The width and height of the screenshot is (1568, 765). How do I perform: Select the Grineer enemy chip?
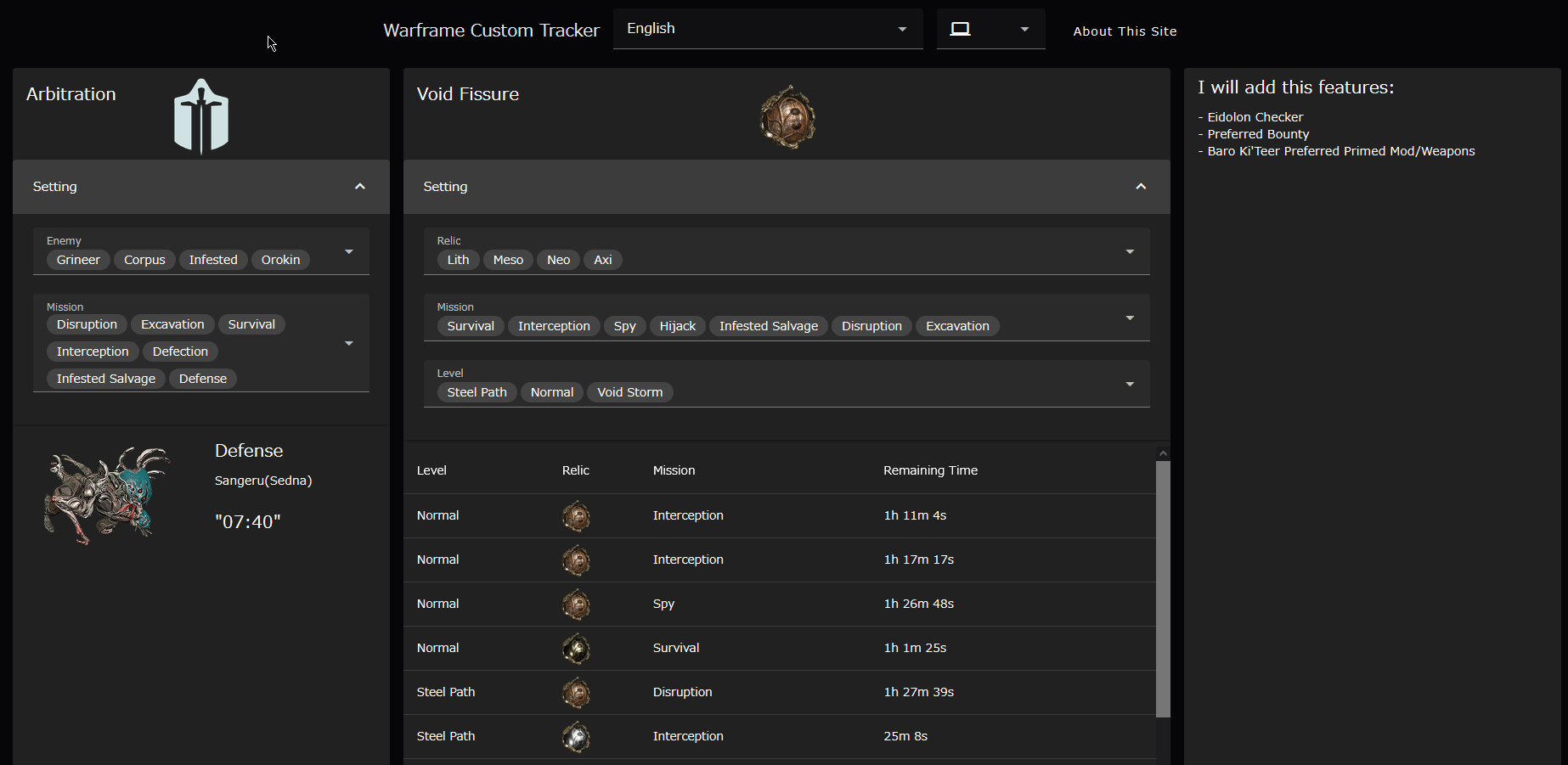[78, 260]
